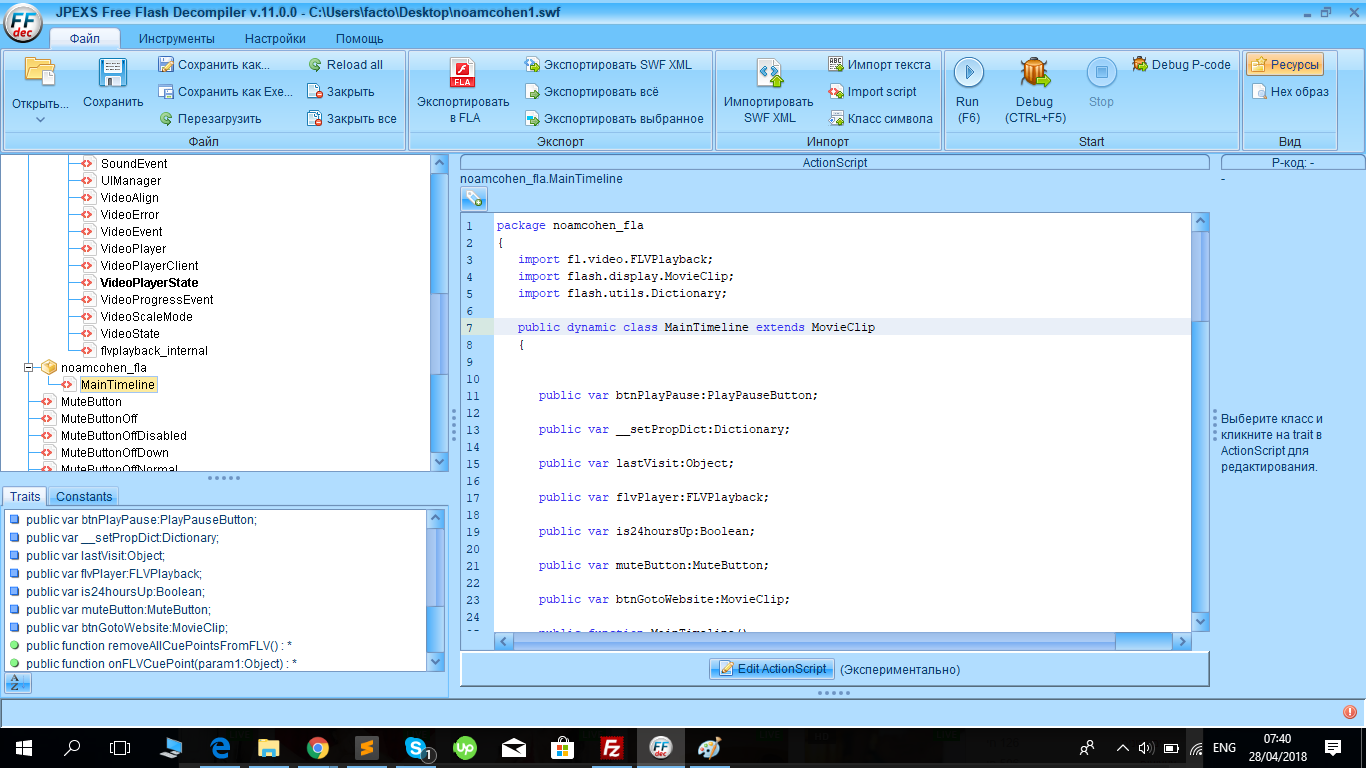Click the Перезагрузить reload button
This screenshot has height=768, width=1366.
click(x=211, y=119)
